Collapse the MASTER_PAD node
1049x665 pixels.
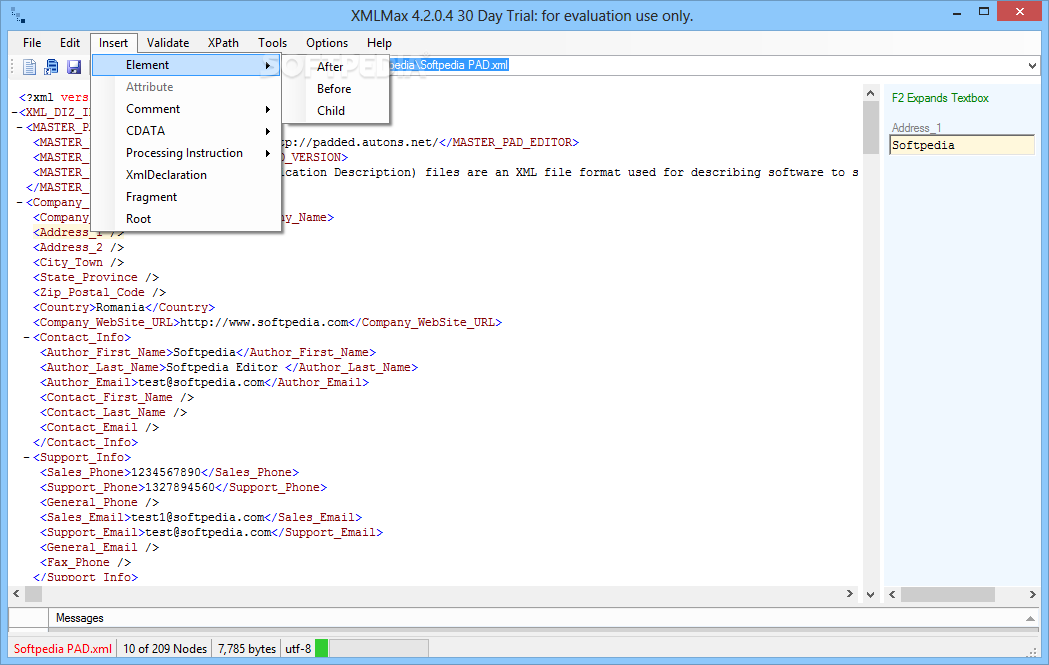click(x=21, y=127)
